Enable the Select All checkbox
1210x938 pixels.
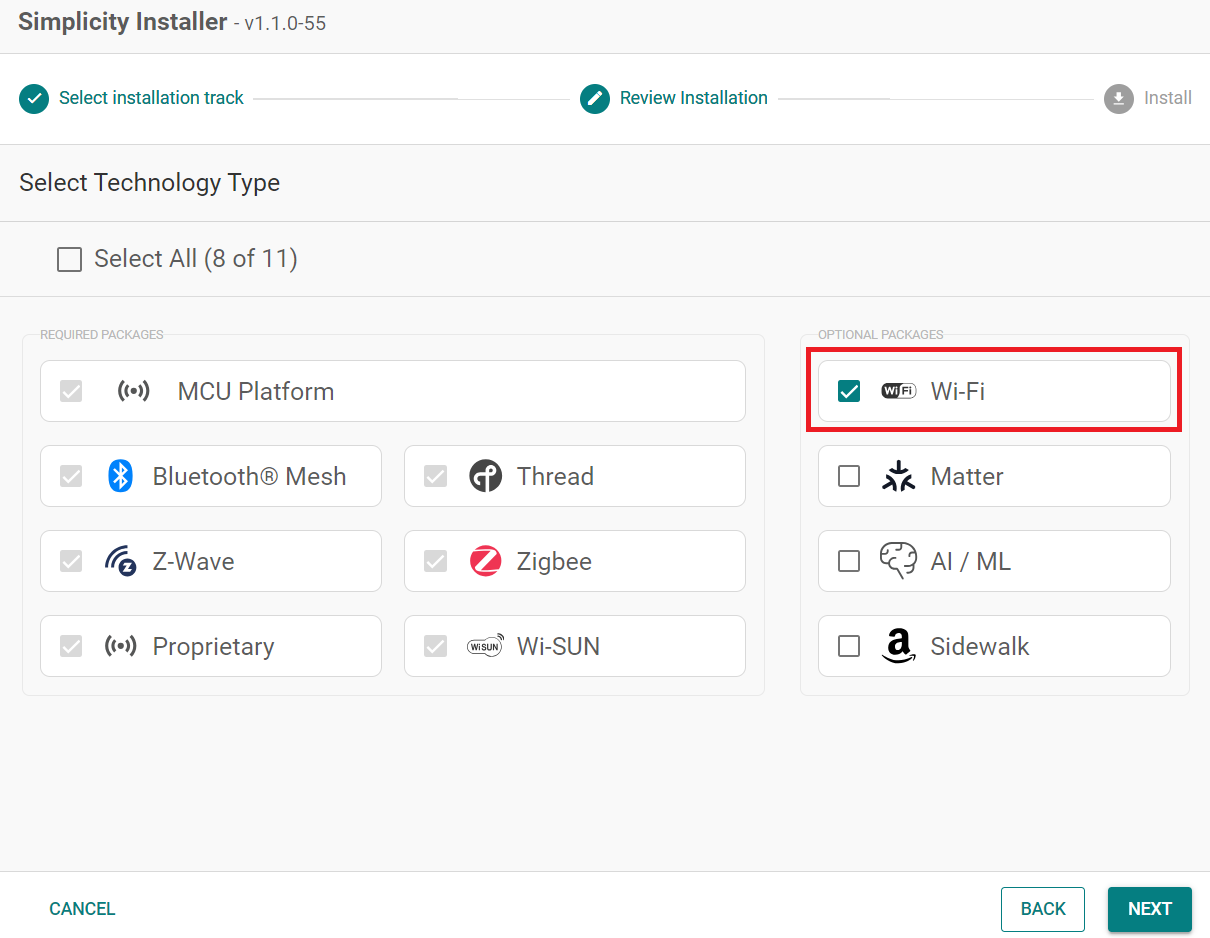[x=69, y=259]
